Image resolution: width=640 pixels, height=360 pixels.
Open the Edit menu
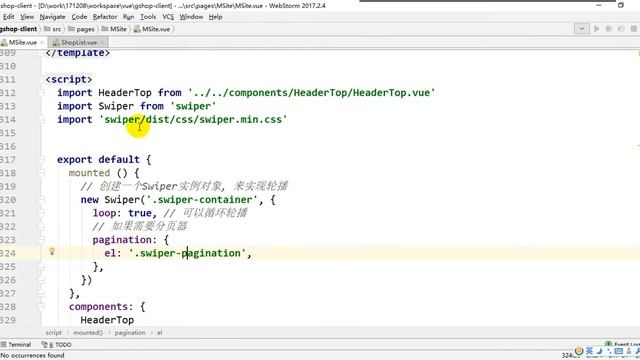9,17
